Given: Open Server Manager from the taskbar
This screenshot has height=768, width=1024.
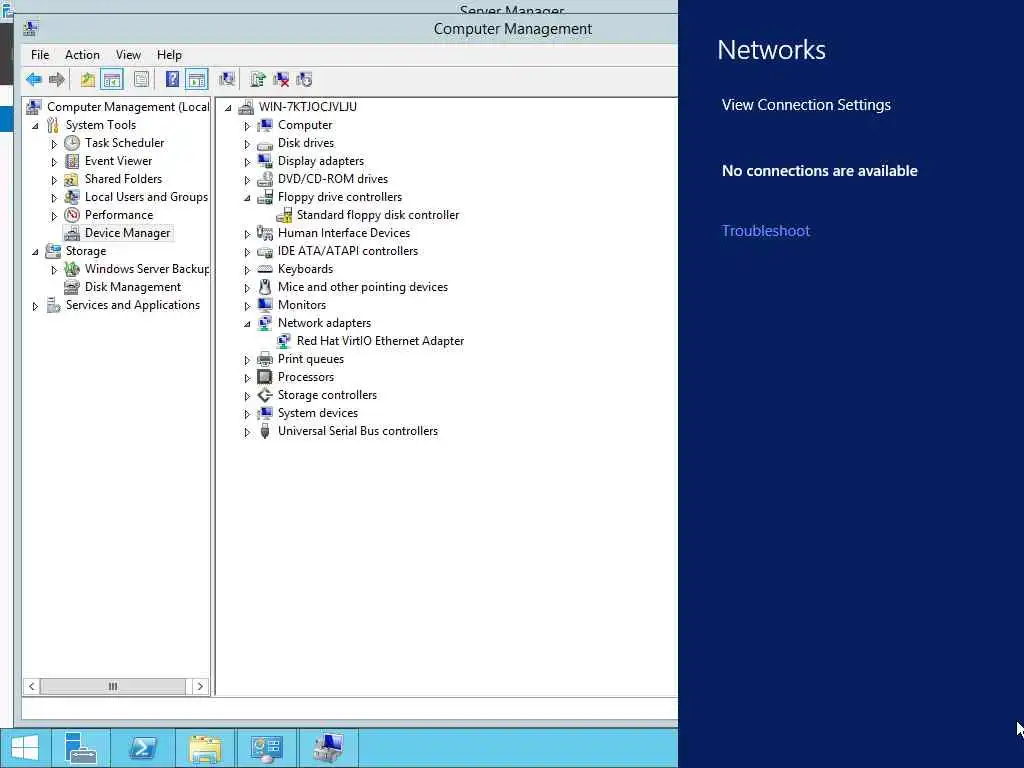Looking at the screenshot, I should (x=81, y=748).
